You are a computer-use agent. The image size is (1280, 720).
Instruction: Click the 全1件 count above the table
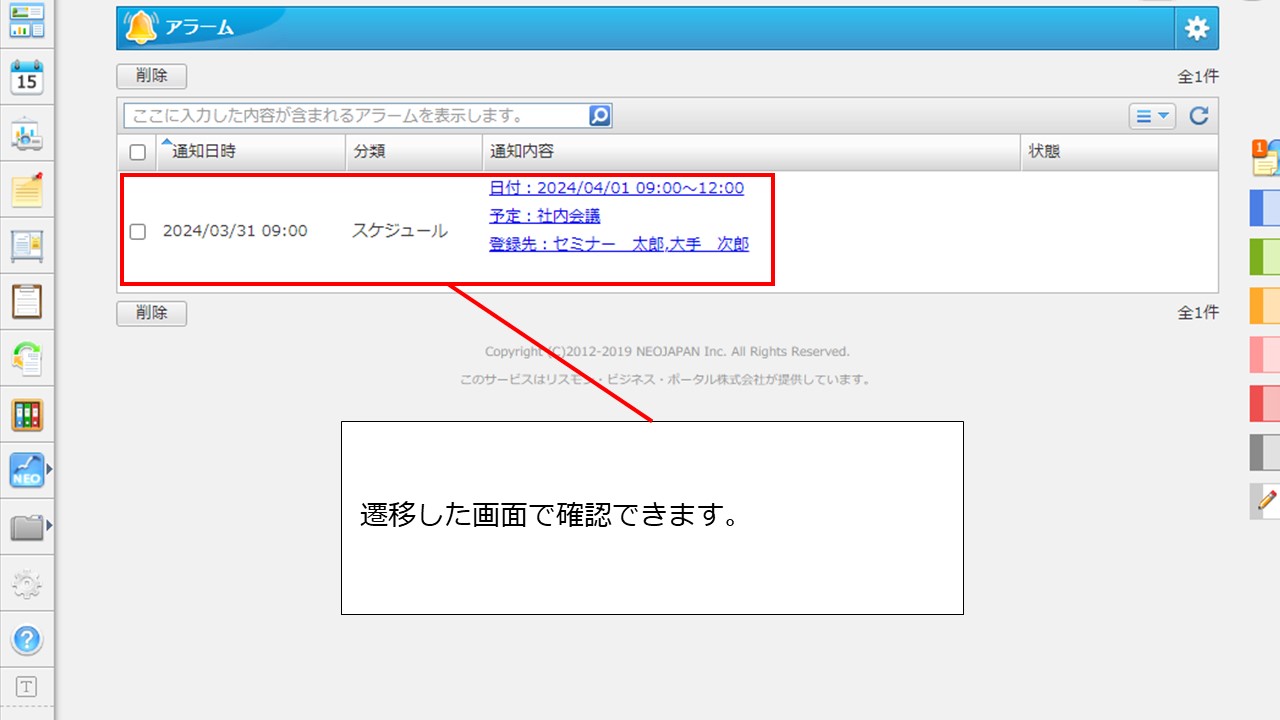point(1198,77)
